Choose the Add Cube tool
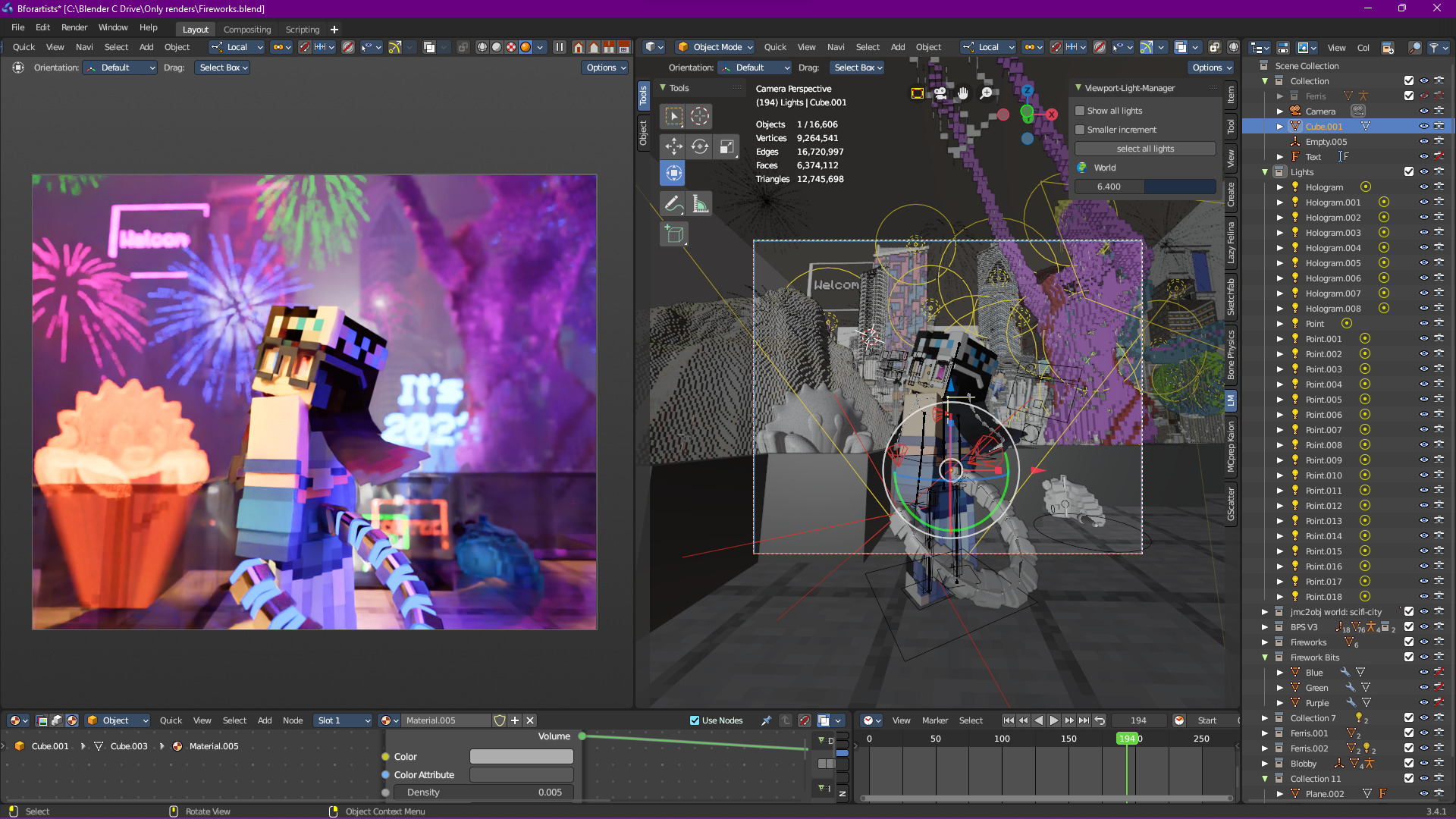The image size is (1456, 819). pyautogui.click(x=673, y=234)
